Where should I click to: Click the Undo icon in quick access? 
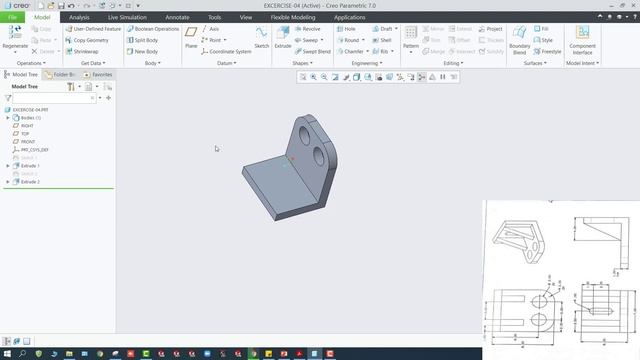(71, 6)
